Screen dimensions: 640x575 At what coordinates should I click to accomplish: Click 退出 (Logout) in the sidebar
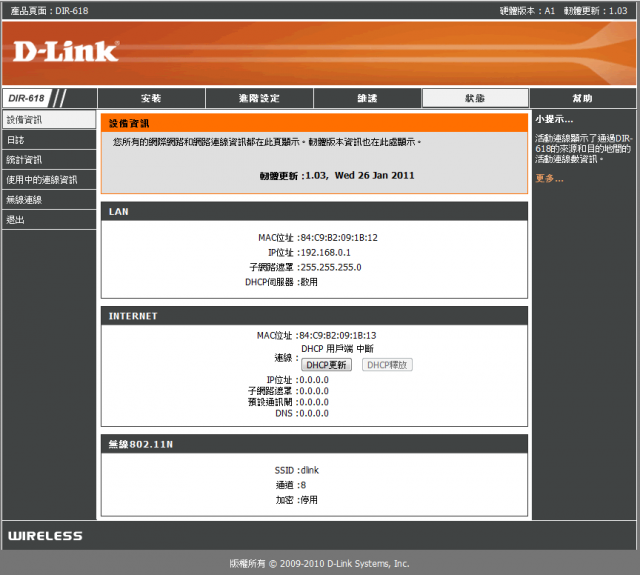click(49, 220)
